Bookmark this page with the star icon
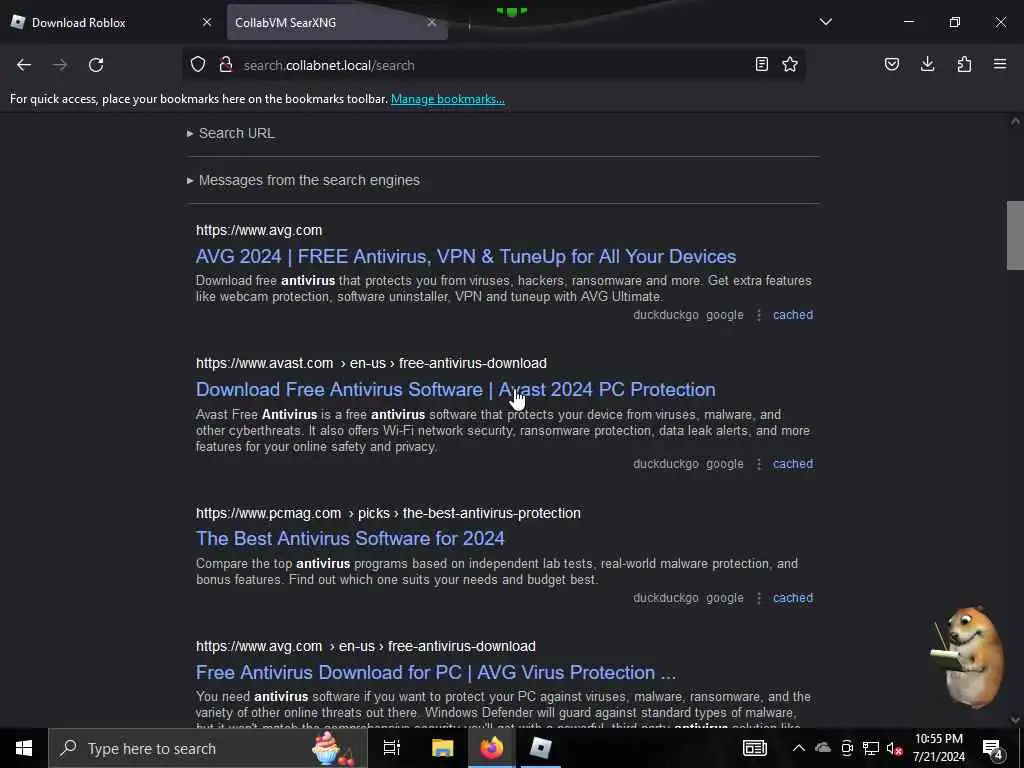Image resolution: width=1024 pixels, height=768 pixels. point(790,64)
